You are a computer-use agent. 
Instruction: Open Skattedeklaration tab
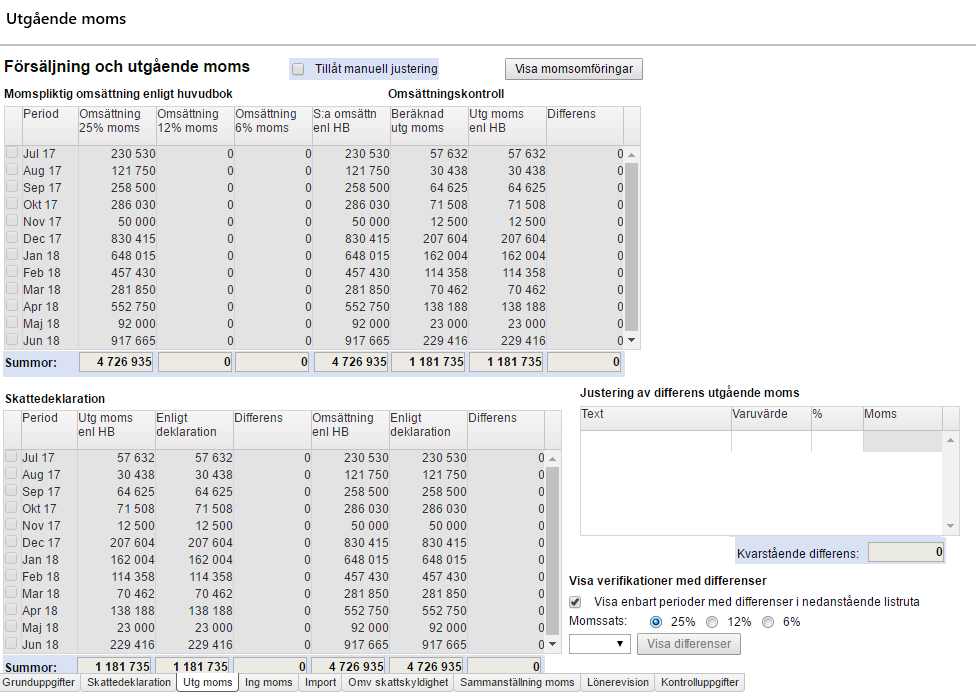pos(129,682)
